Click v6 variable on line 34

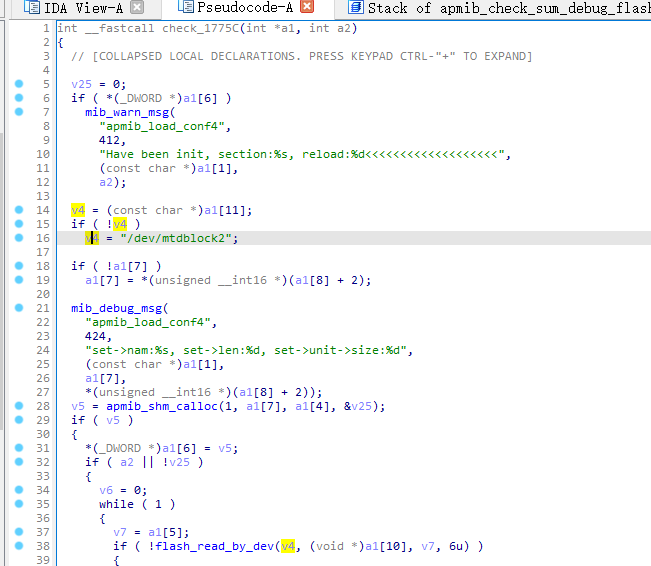coord(106,490)
